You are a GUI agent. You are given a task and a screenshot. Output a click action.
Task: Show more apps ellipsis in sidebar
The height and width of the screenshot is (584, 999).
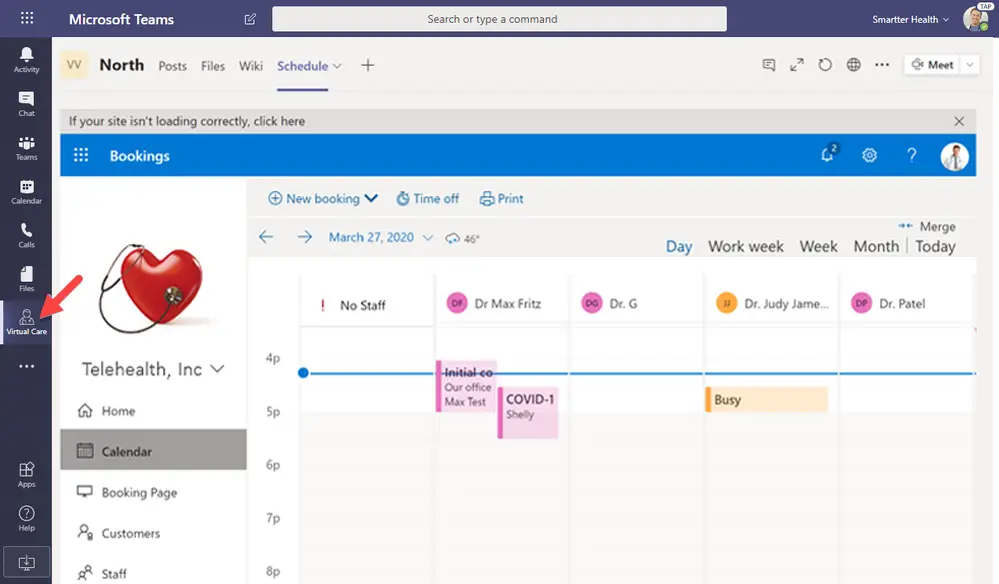point(26,366)
